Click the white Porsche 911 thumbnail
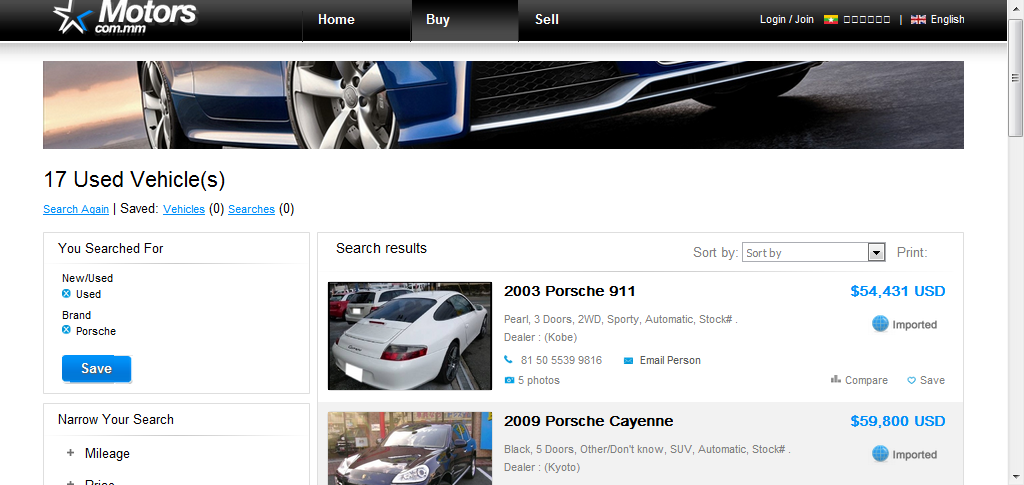 409,336
